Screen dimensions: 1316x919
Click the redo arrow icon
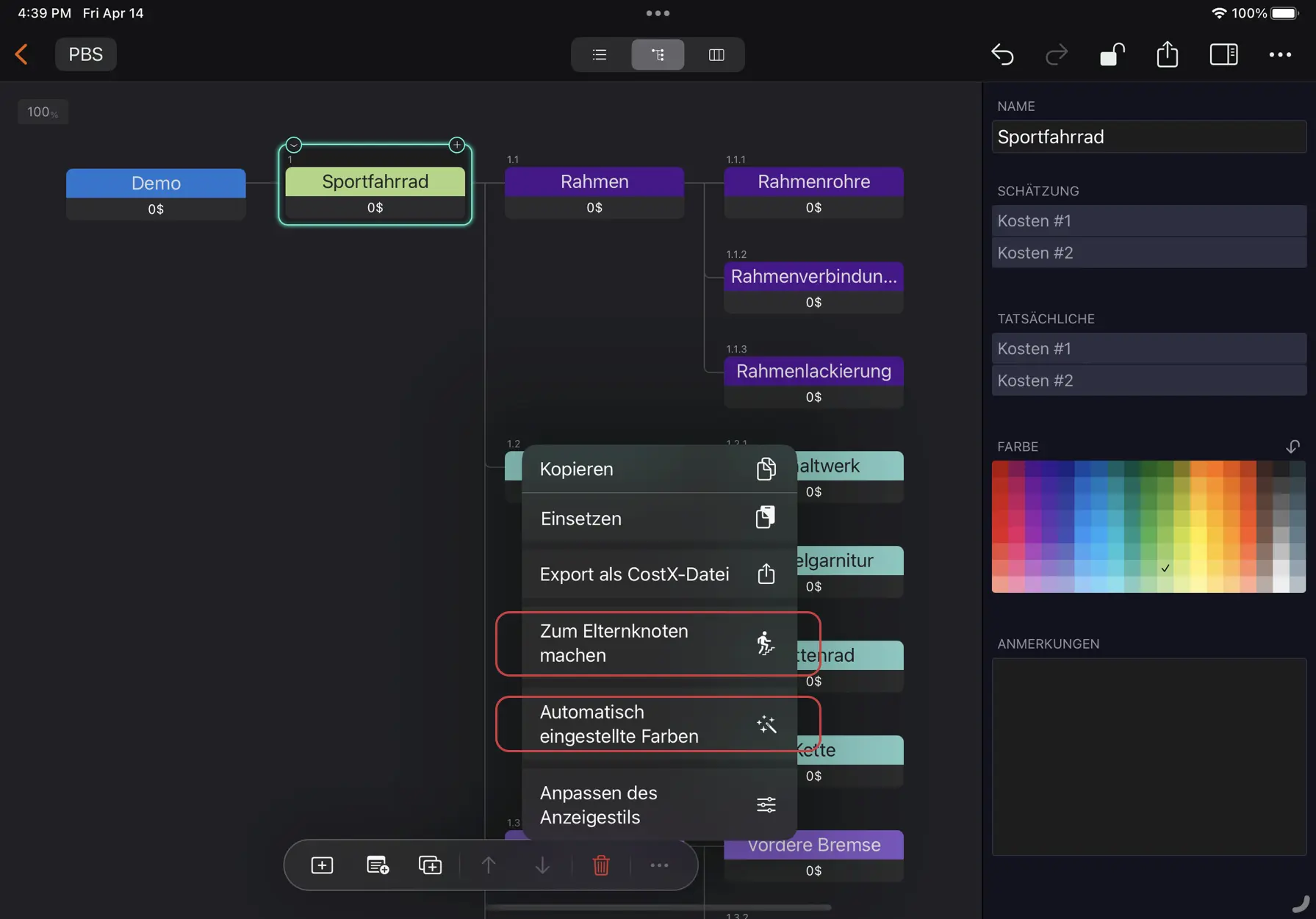pos(1056,54)
